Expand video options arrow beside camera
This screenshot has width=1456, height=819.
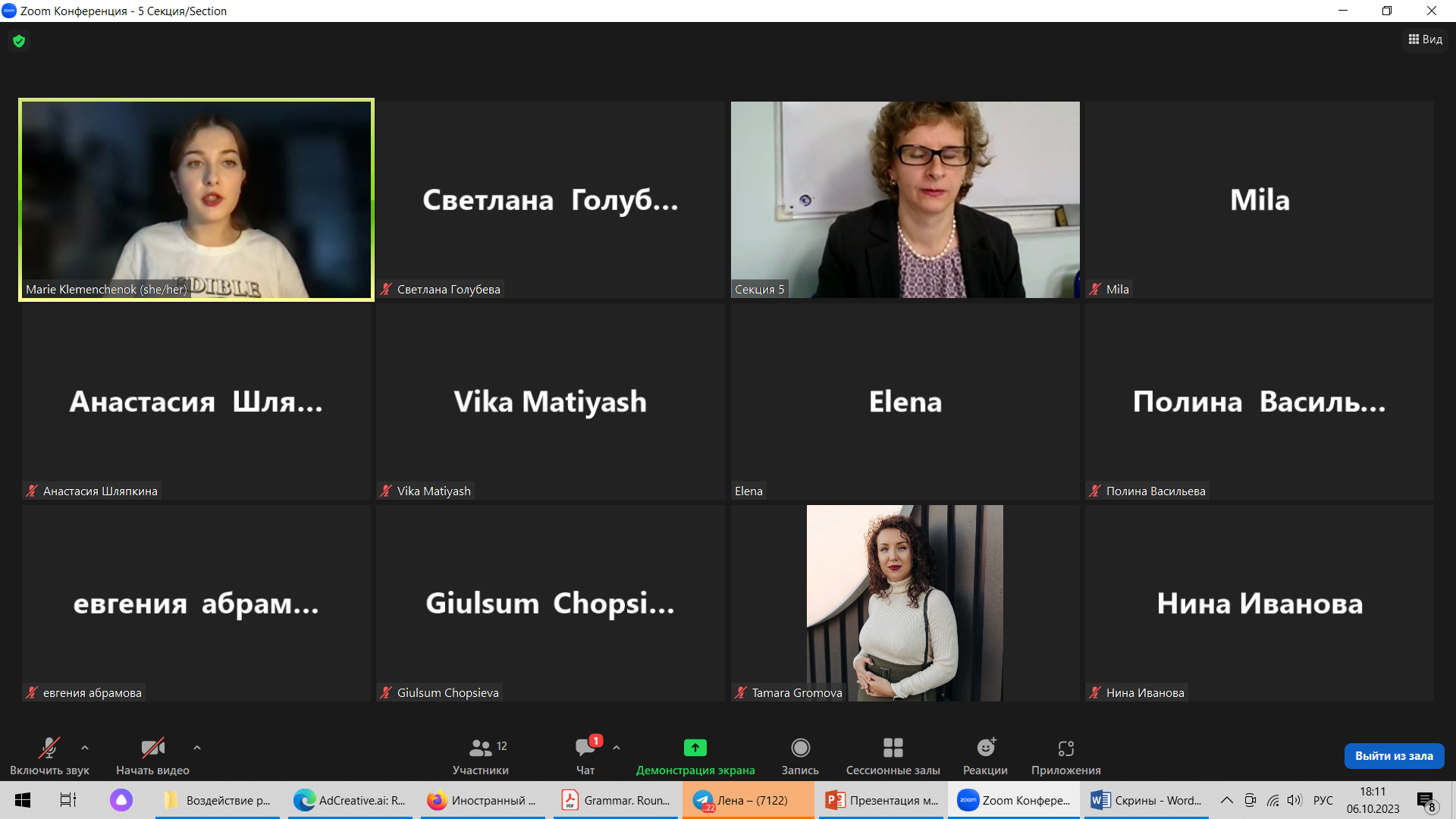click(x=197, y=748)
